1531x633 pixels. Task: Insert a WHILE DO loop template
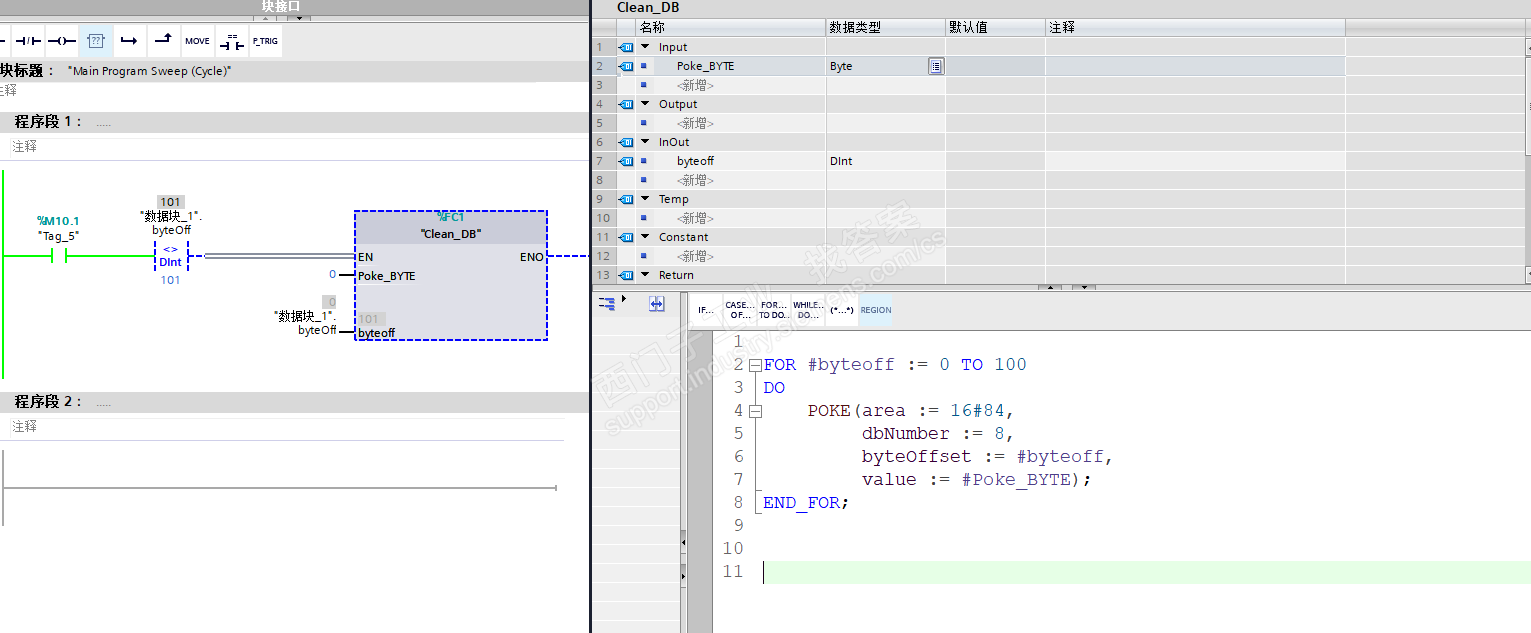click(x=807, y=310)
